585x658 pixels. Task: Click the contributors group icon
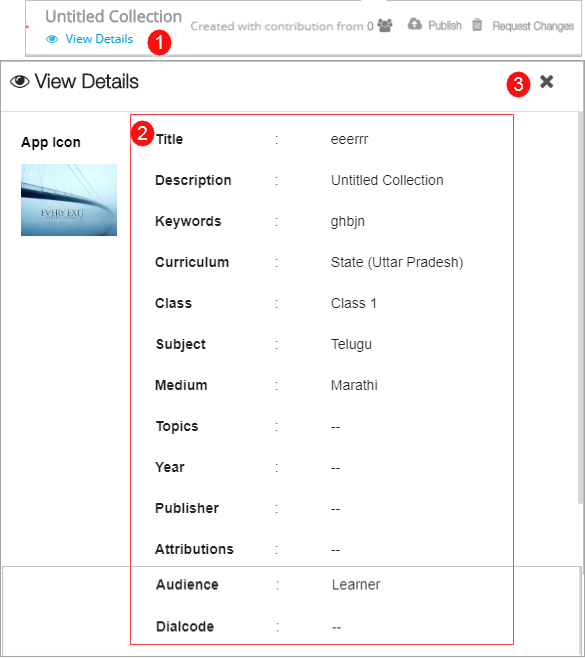pos(385,26)
